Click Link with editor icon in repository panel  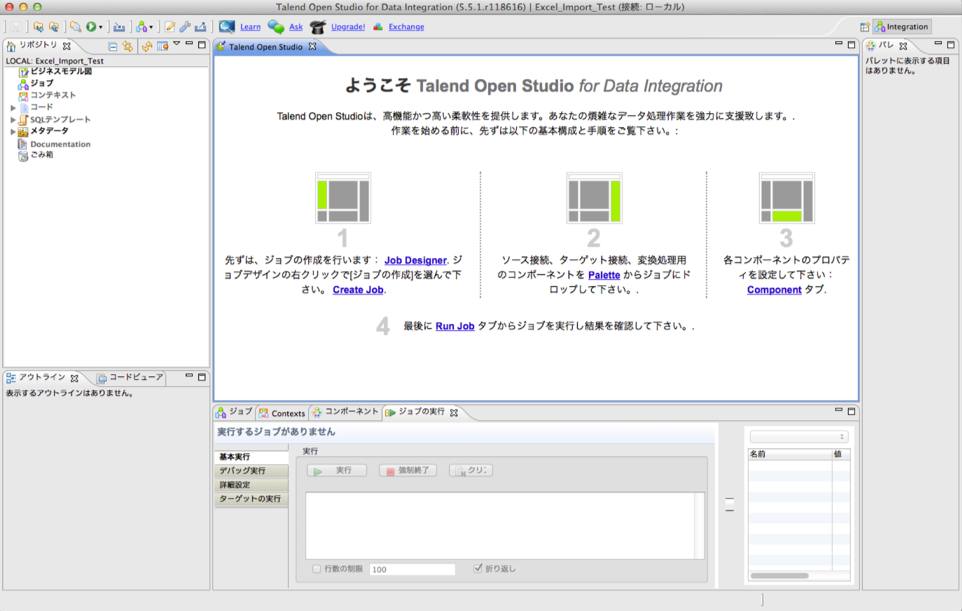pos(127,46)
